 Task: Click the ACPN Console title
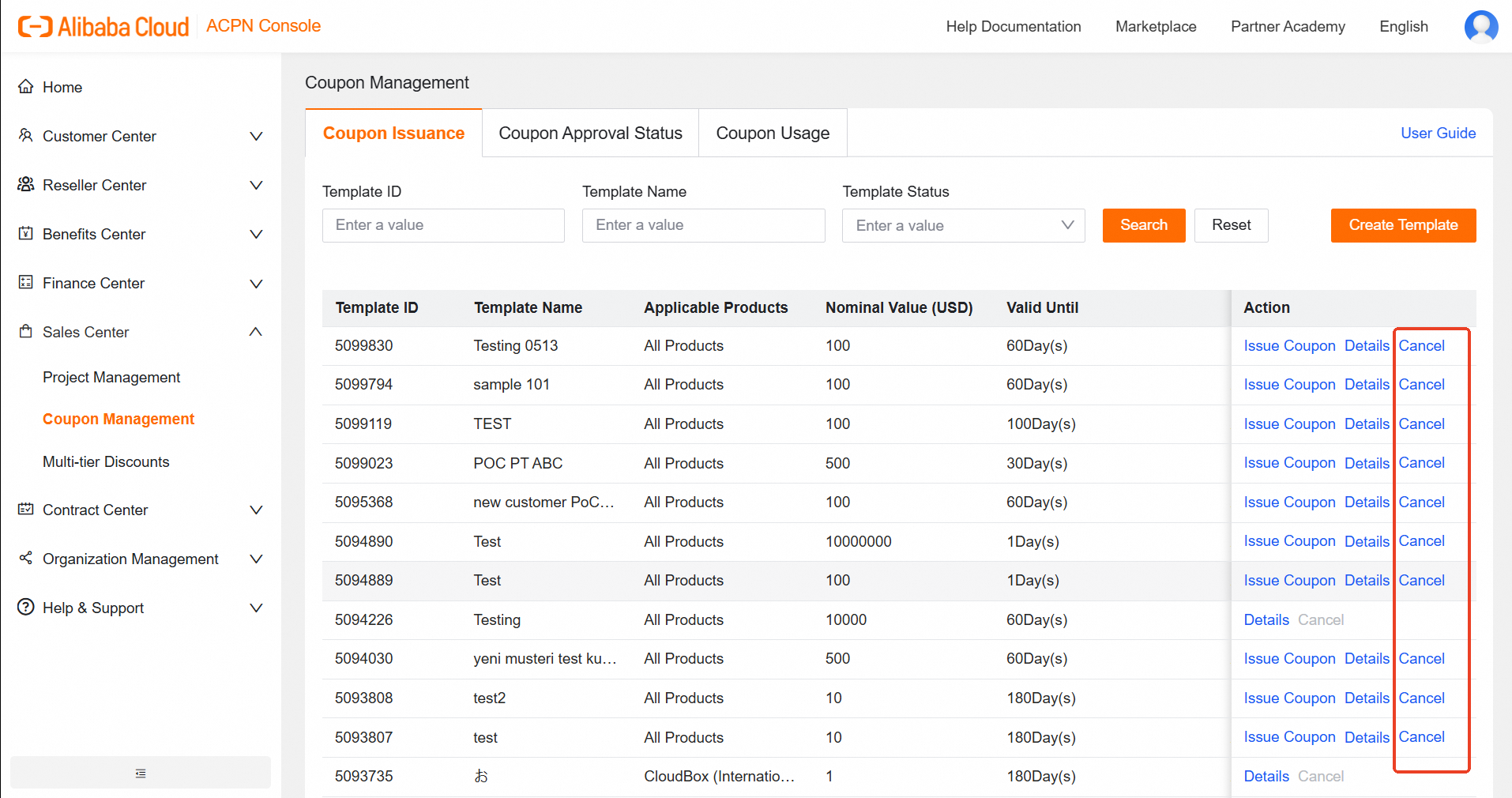(263, 25)
